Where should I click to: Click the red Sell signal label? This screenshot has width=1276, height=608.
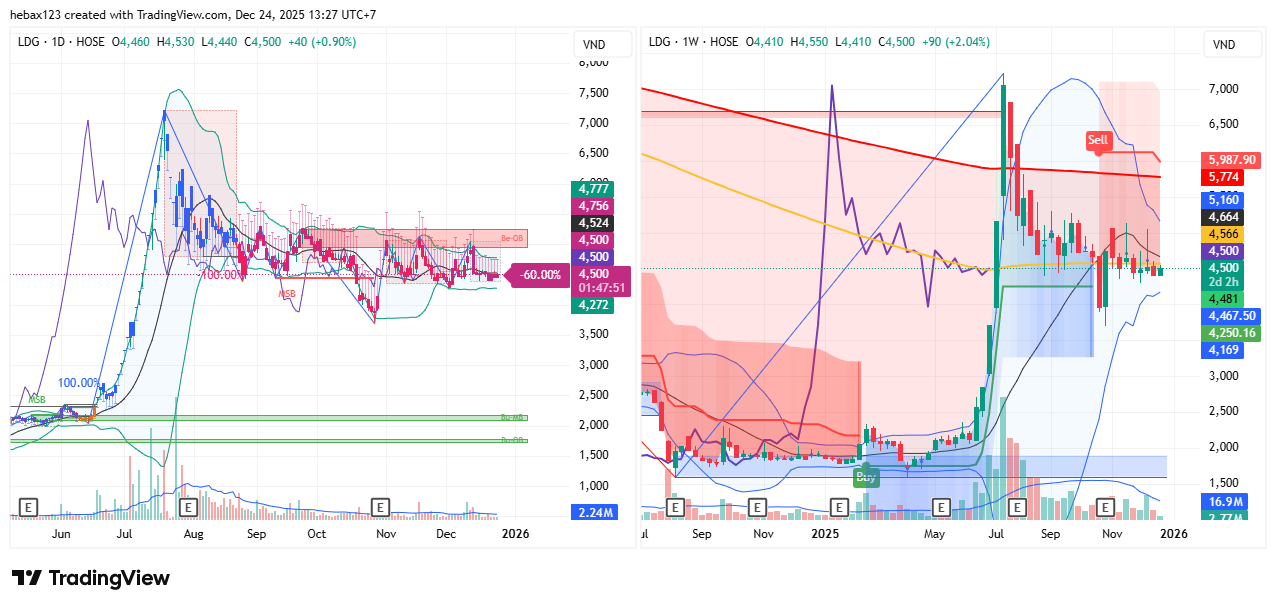click(1099, 140)
